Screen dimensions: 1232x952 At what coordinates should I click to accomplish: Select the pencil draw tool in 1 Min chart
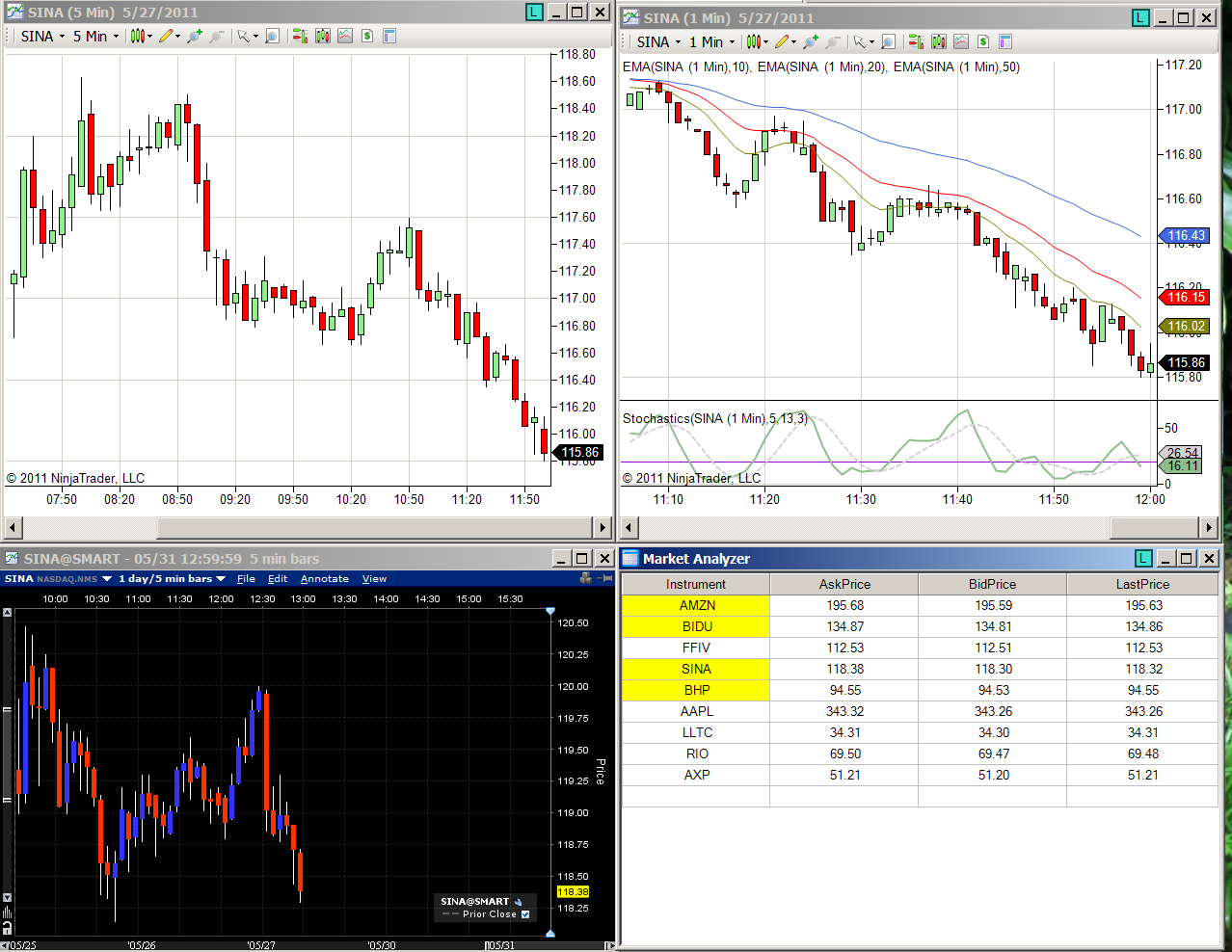[783, 41]
